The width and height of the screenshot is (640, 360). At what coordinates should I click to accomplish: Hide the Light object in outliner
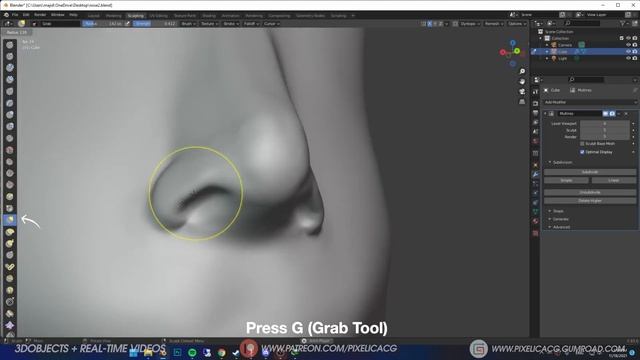pos(628,58)
